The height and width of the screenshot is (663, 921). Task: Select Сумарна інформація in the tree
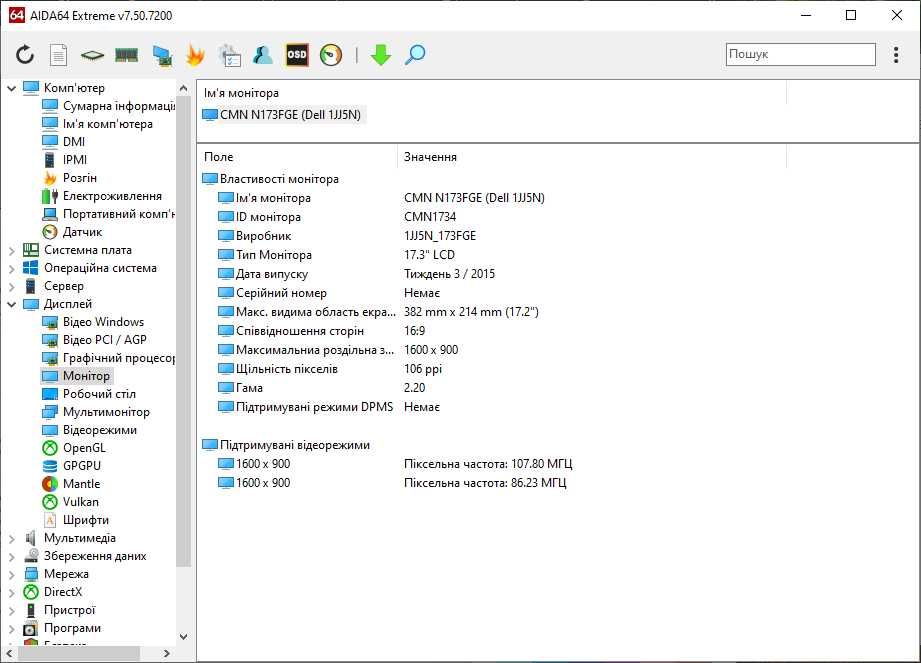(x=109, y=106)
